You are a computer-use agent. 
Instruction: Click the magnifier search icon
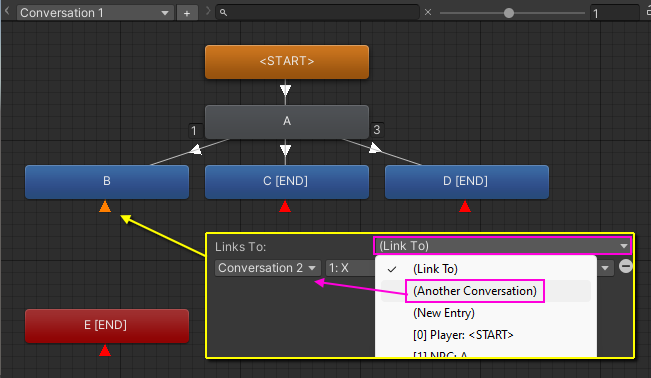coord(223,13)
